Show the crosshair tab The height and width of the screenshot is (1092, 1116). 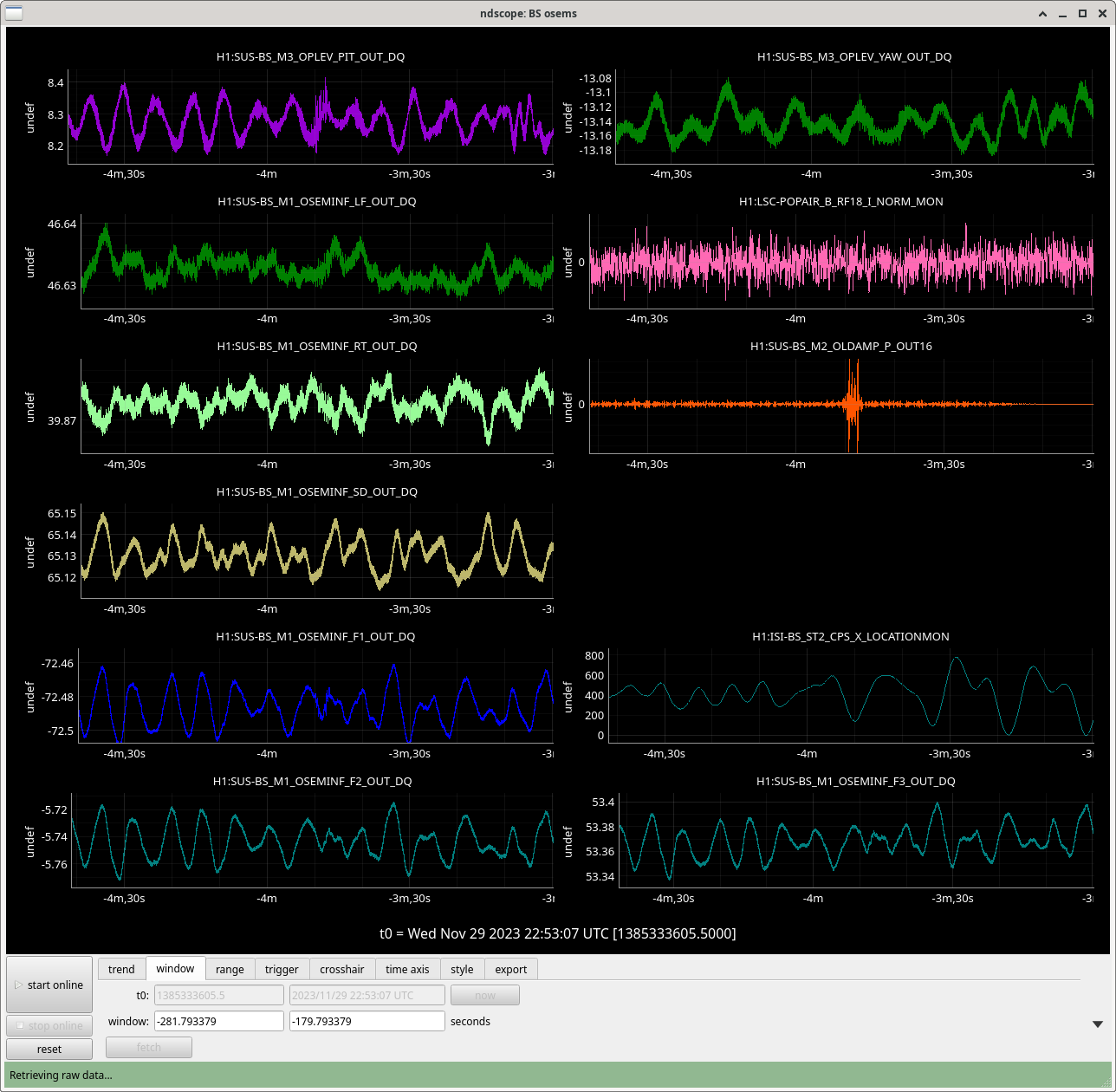[342, 969]
